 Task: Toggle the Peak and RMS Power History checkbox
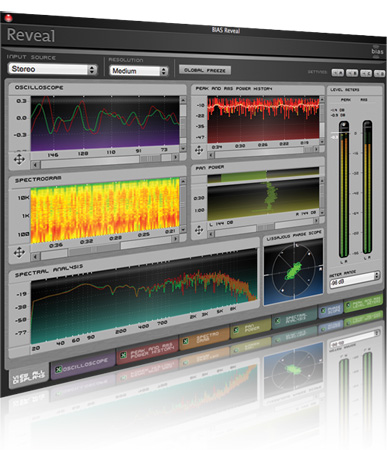click(x=123, y=355)
